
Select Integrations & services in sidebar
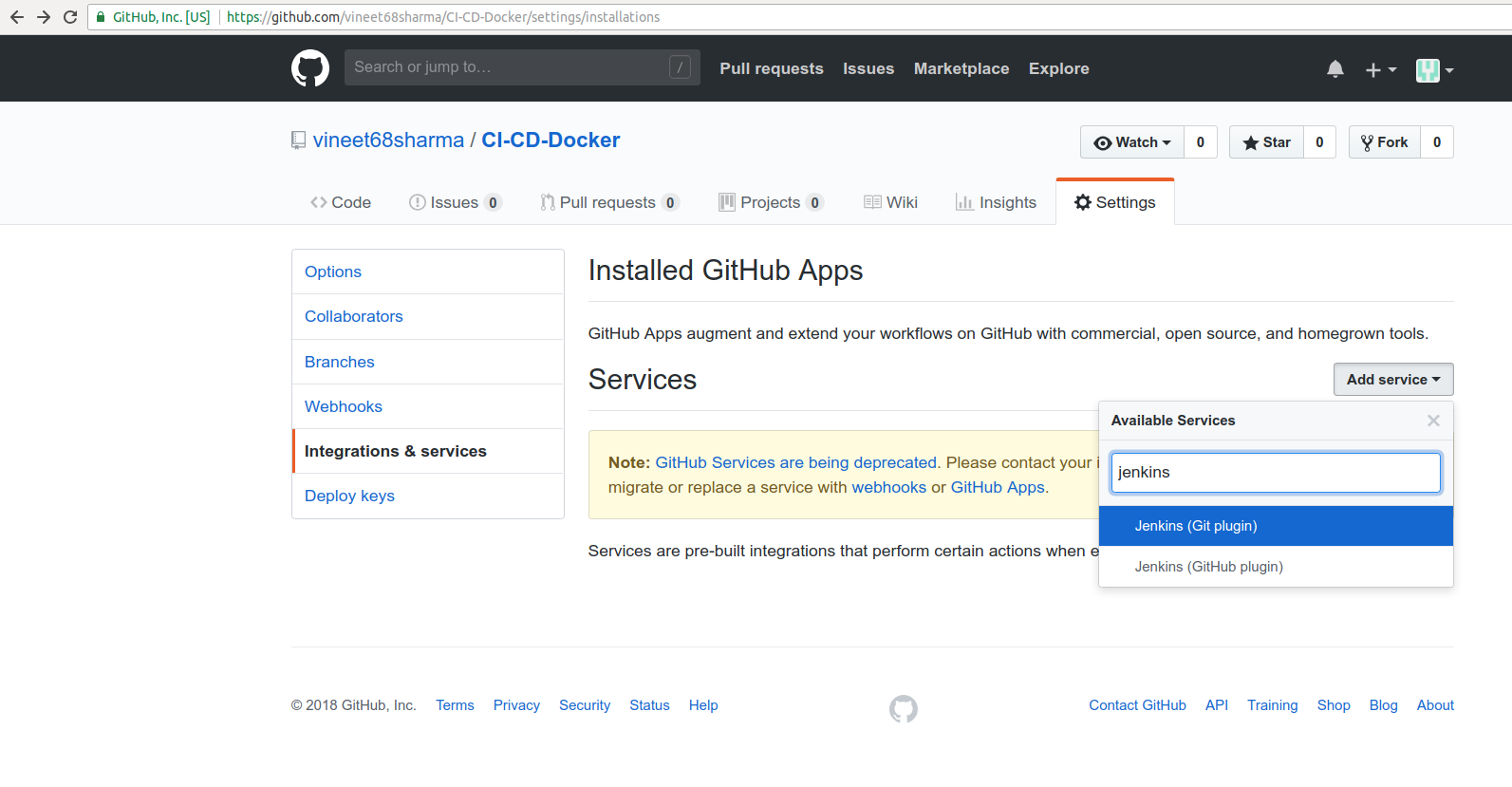coord(428,451)
